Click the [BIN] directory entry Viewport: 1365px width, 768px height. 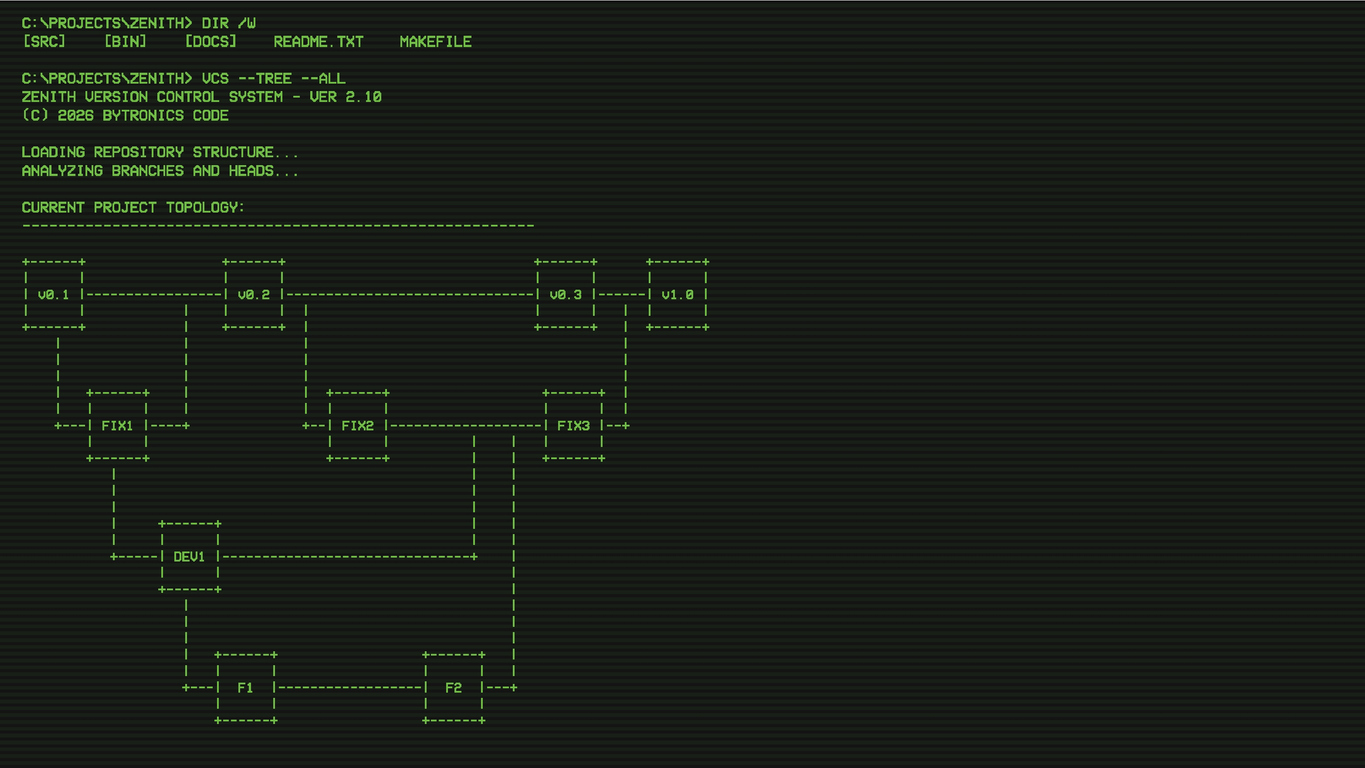pos(125,42)
